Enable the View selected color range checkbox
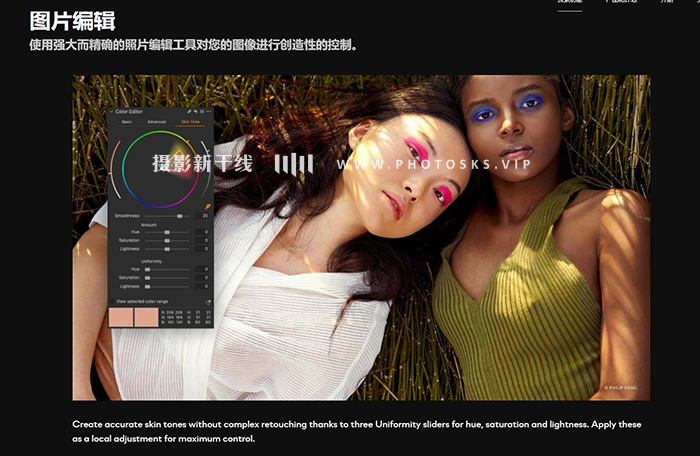700x456 pixels. (x=112, y=301)
